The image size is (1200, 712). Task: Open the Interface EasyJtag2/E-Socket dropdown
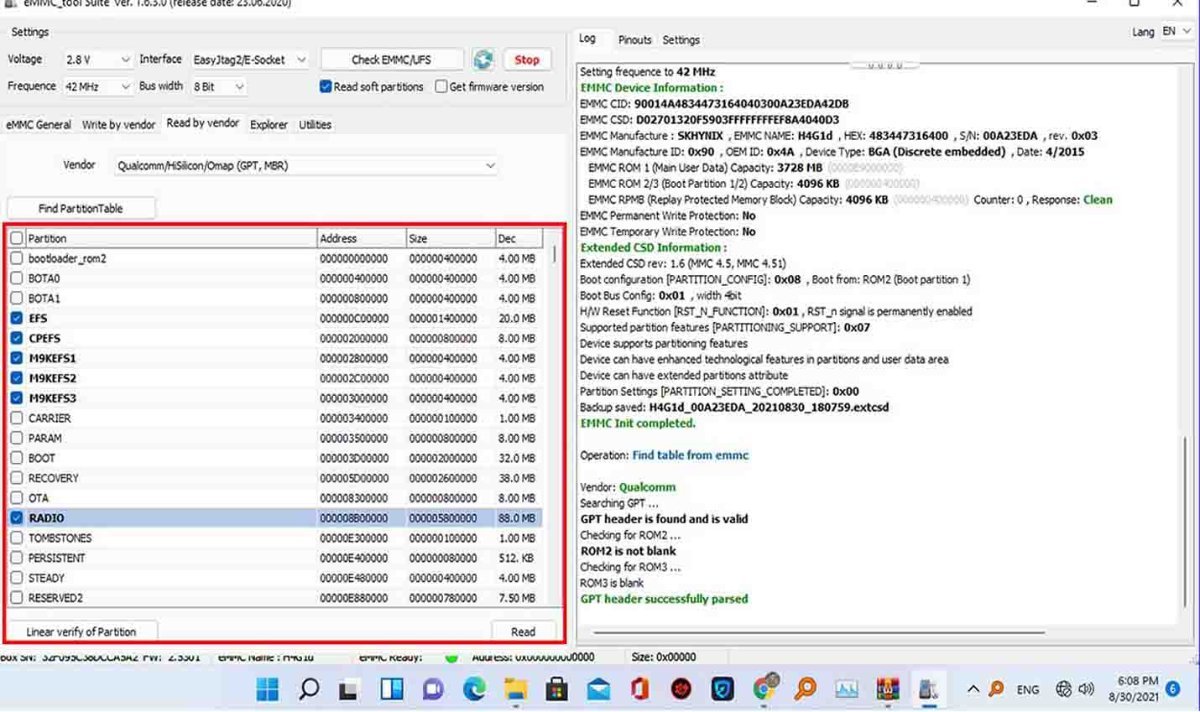click(x=249, y=60)
